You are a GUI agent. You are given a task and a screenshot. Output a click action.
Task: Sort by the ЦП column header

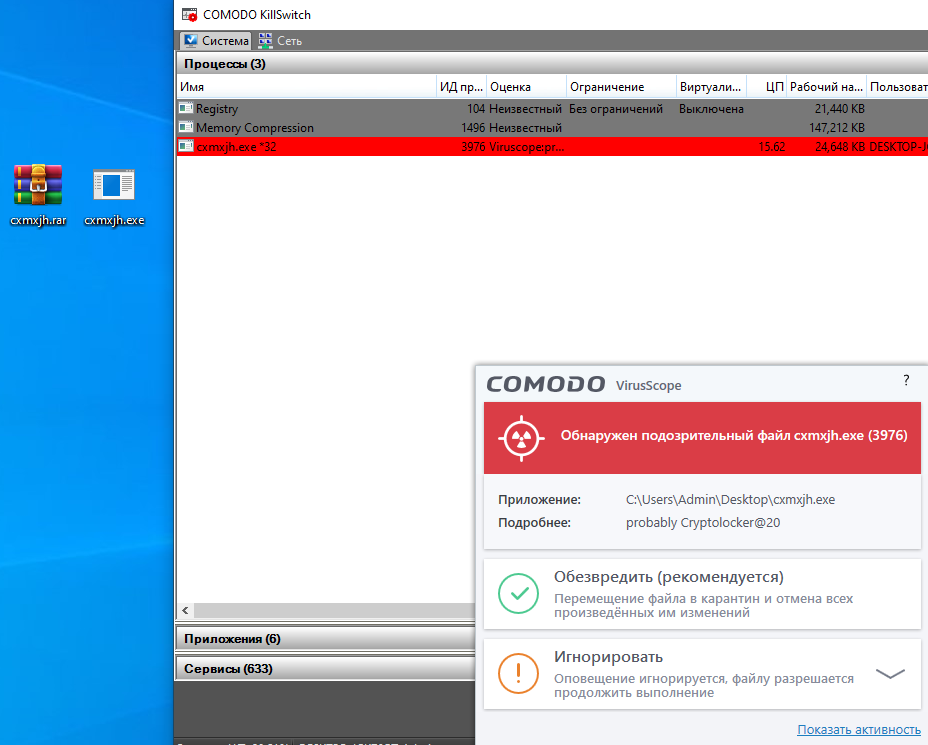click(x=767, y=86)
